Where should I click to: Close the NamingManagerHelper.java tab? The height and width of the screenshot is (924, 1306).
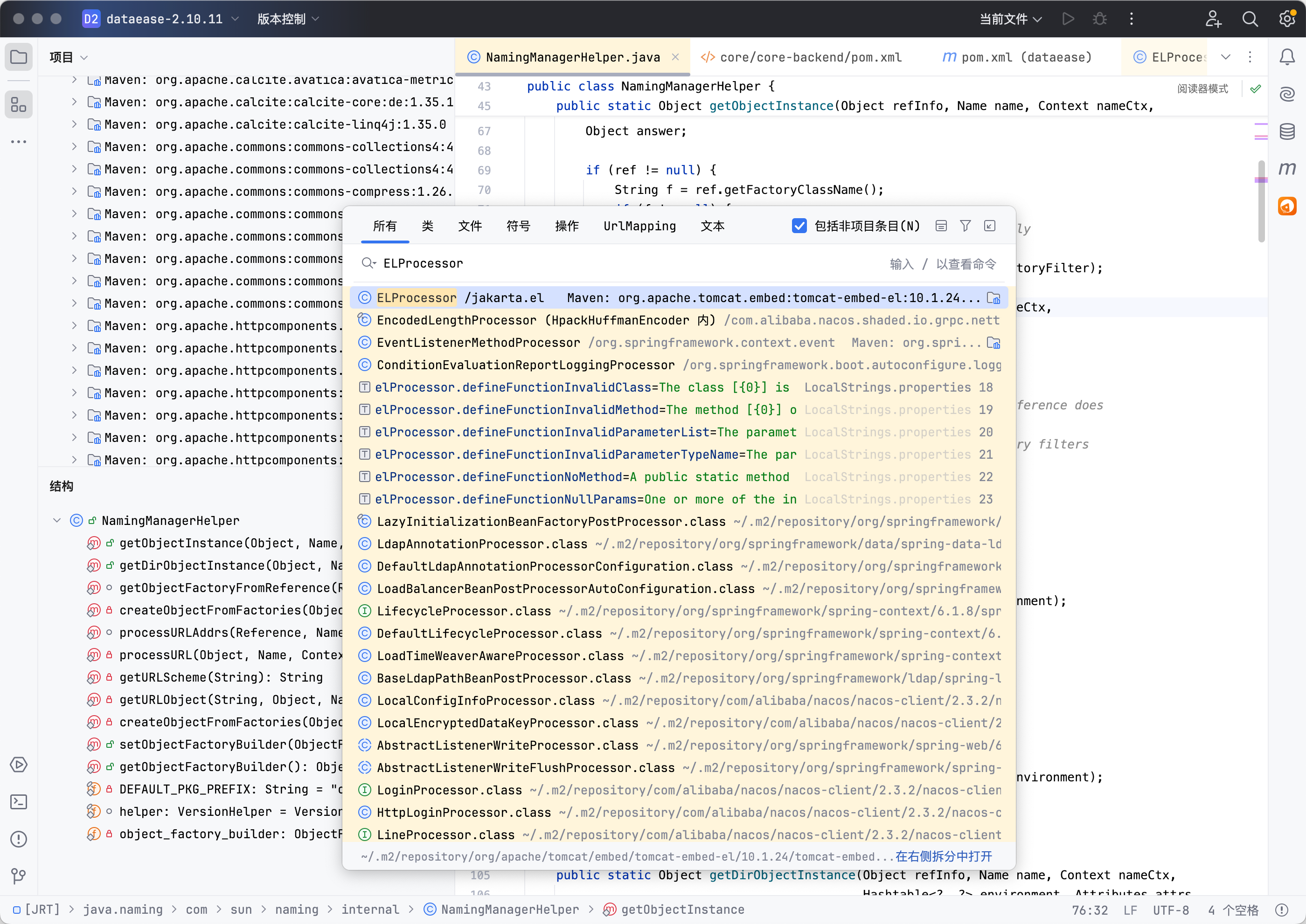[675, 57]
